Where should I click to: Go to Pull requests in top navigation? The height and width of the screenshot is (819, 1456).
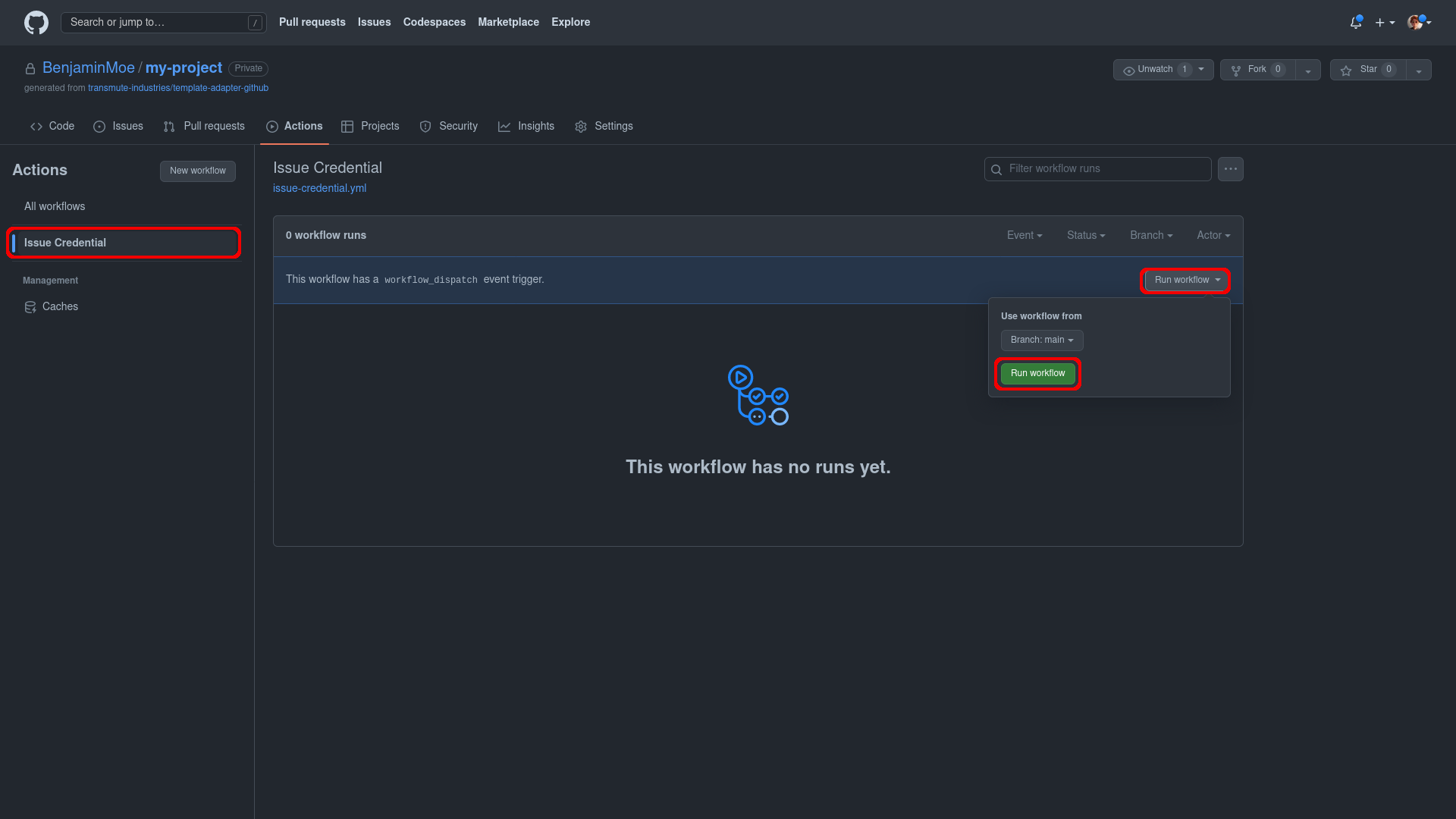click(x=312, y=23)
